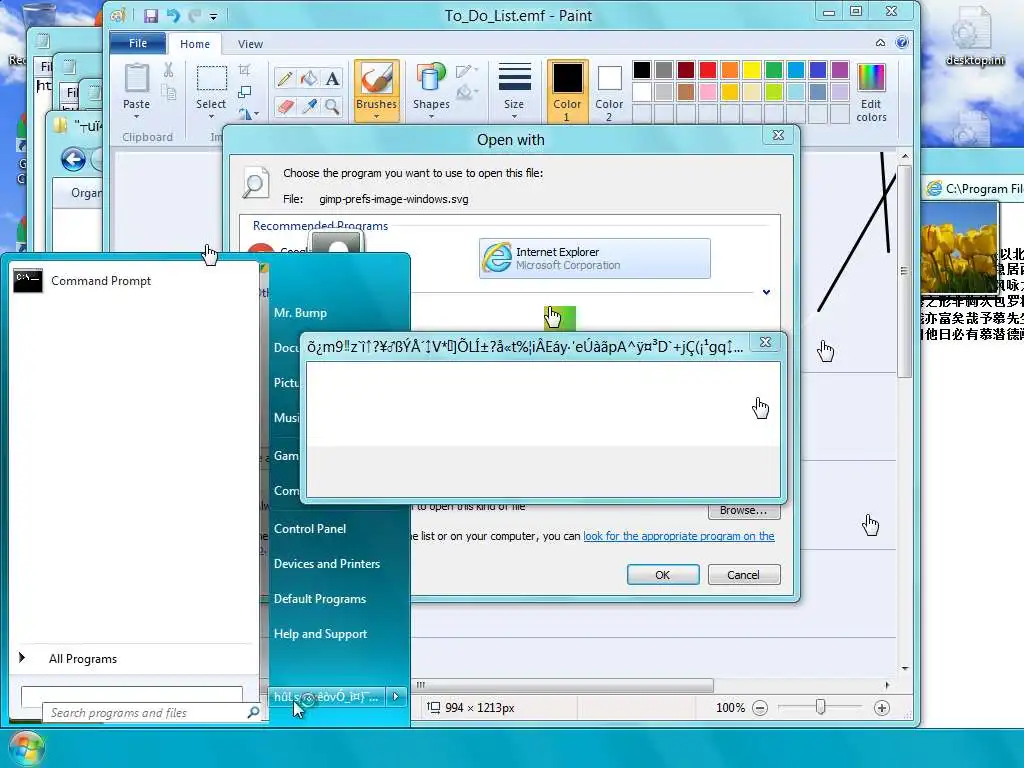Expand the Paste dropdown arrow
This screenshot has width=1024, height=768.
coord(136,117)
